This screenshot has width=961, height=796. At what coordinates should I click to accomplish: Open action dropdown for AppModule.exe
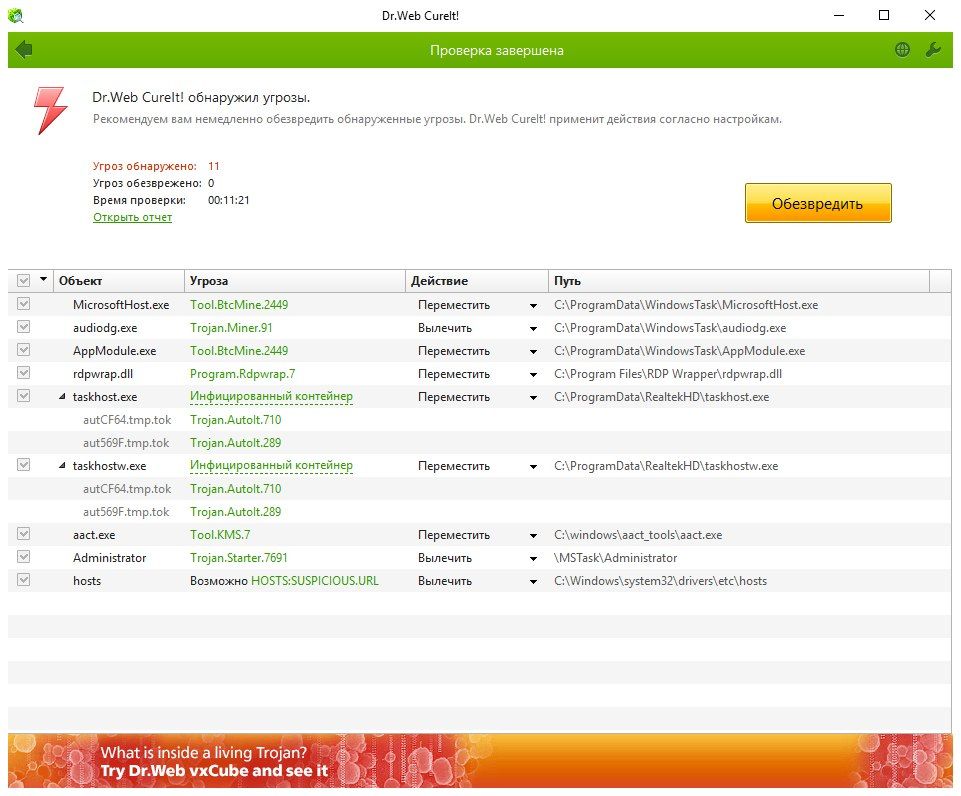coord(533,351)
